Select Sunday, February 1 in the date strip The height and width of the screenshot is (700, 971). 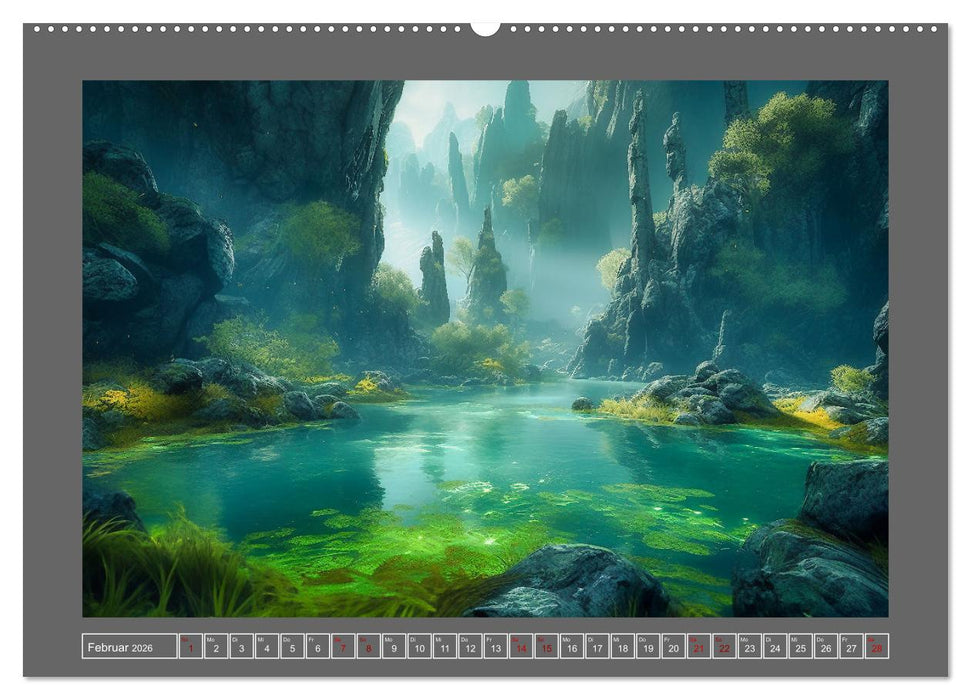(x=190, y=647)
